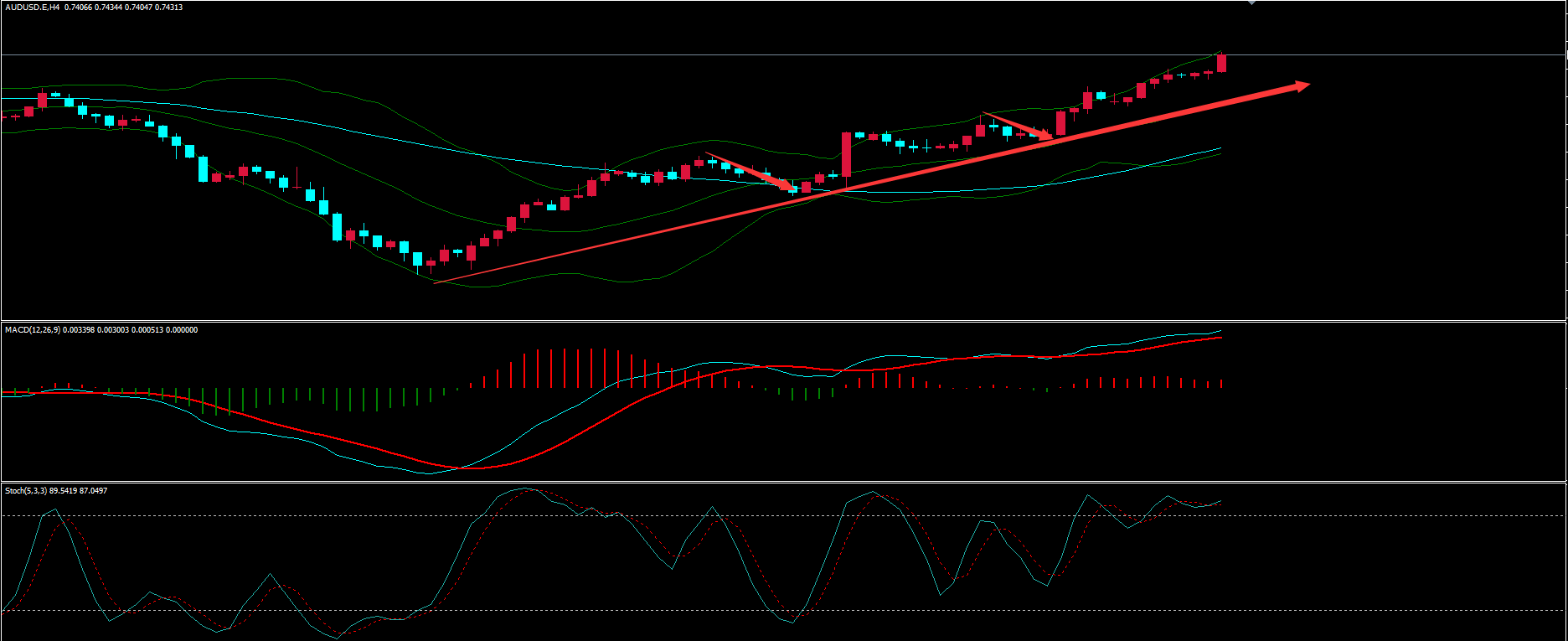Click the first short downward red arrowhead
Viewport: 1568px width, 641px height.
click(x=789, y=185)
